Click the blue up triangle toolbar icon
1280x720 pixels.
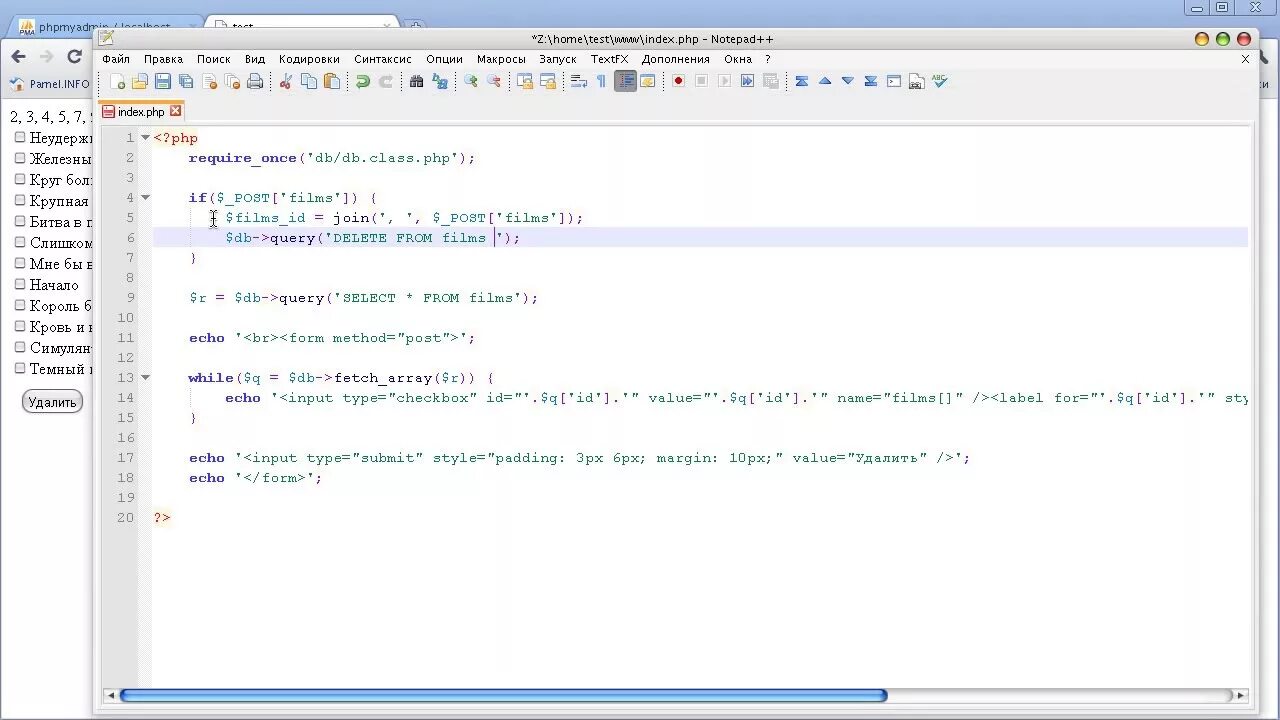(x=825, y=82)
